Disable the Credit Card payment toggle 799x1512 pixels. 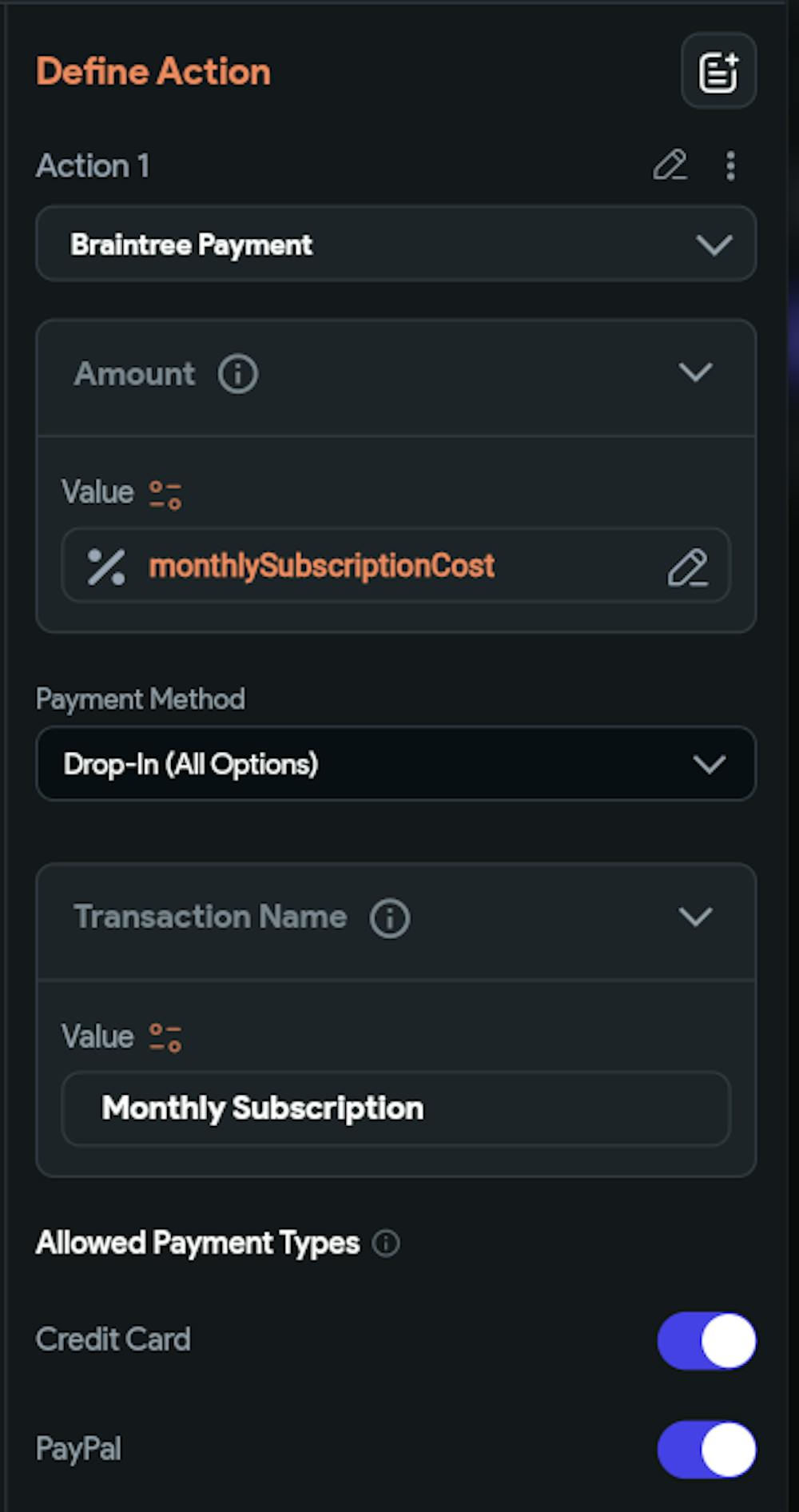pos(706,1340)
